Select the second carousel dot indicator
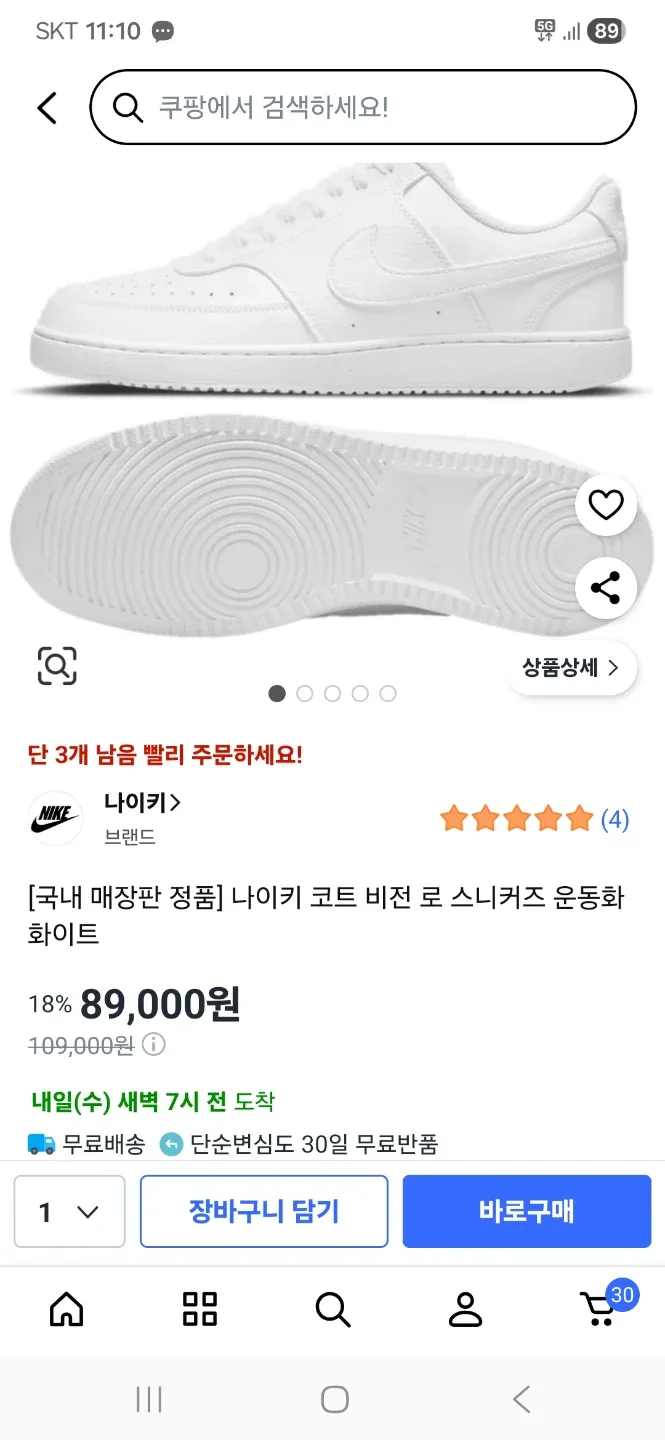Image resolution: width=665 pixels, height=1440 pixels. tap(304, 693)
